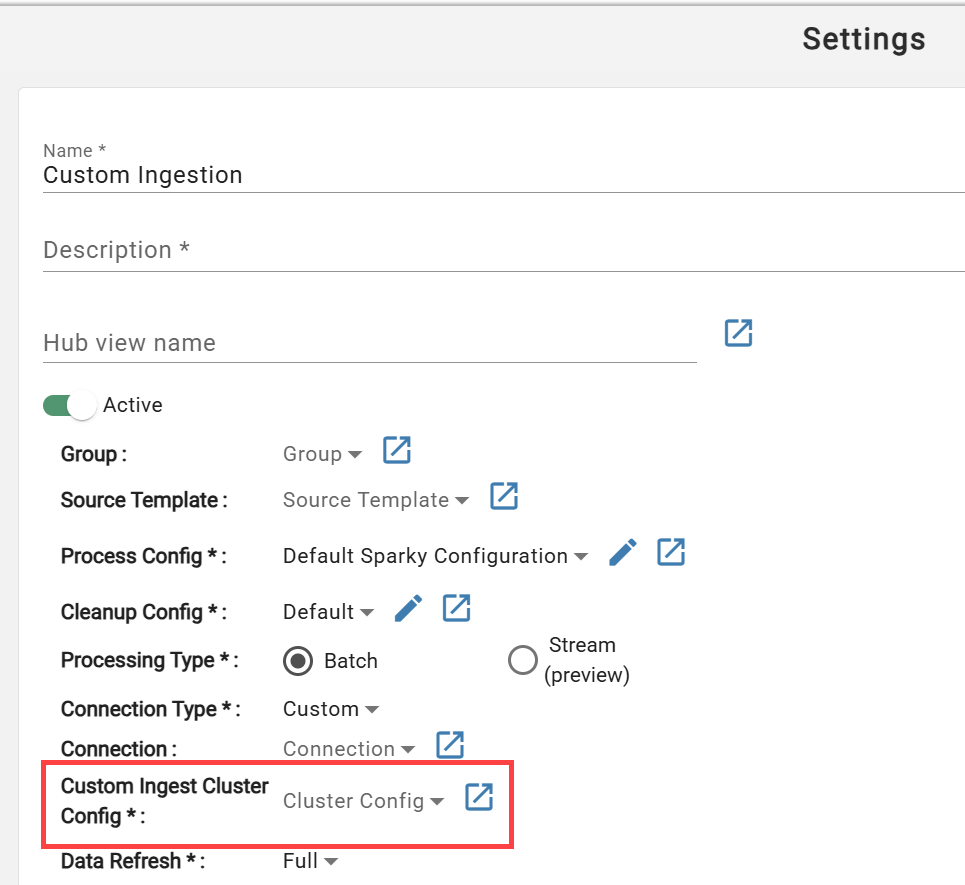The width and height of the screenshot is (965, 885).
Task: Expand Default Sparky Configuration dropdown
Action: pyautogui.click(x=435, y=556)
